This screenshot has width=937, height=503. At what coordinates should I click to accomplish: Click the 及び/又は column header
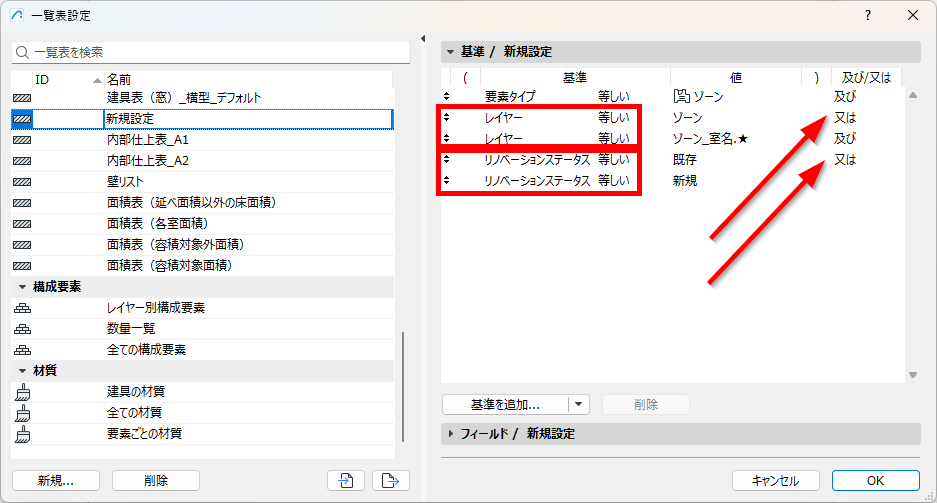[866, 78]
